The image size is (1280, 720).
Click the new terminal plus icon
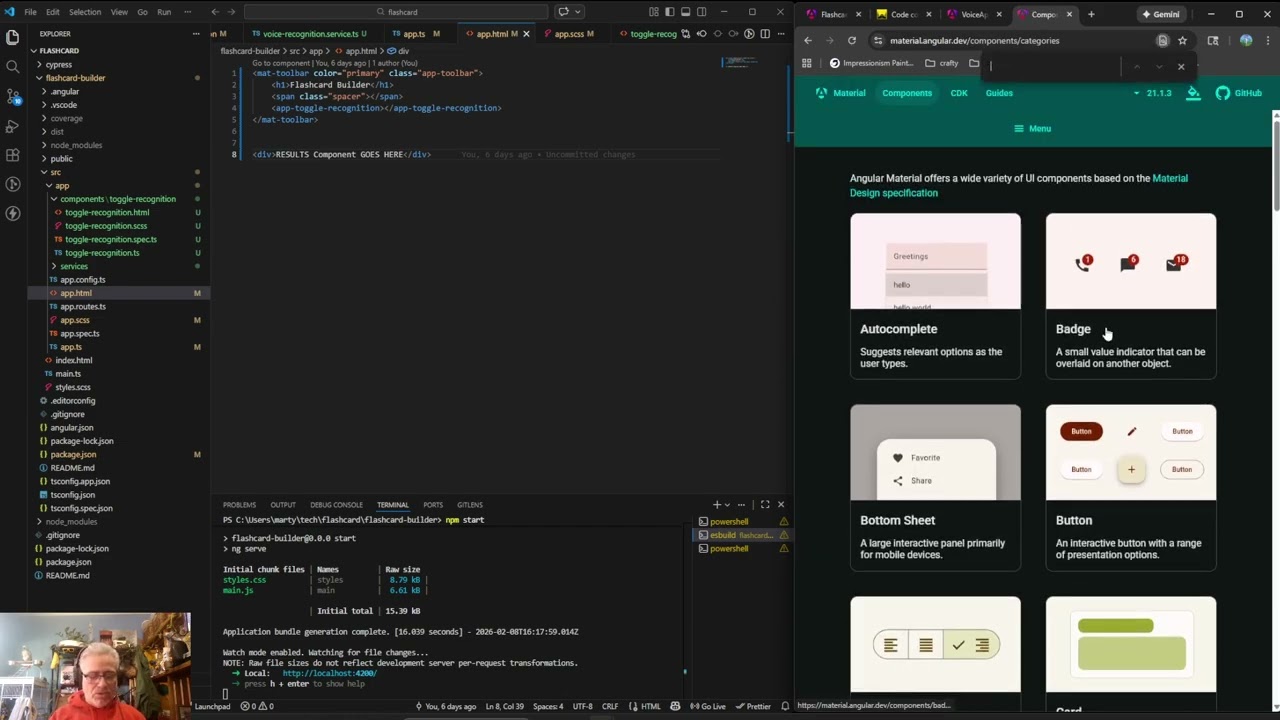point(716,505)
